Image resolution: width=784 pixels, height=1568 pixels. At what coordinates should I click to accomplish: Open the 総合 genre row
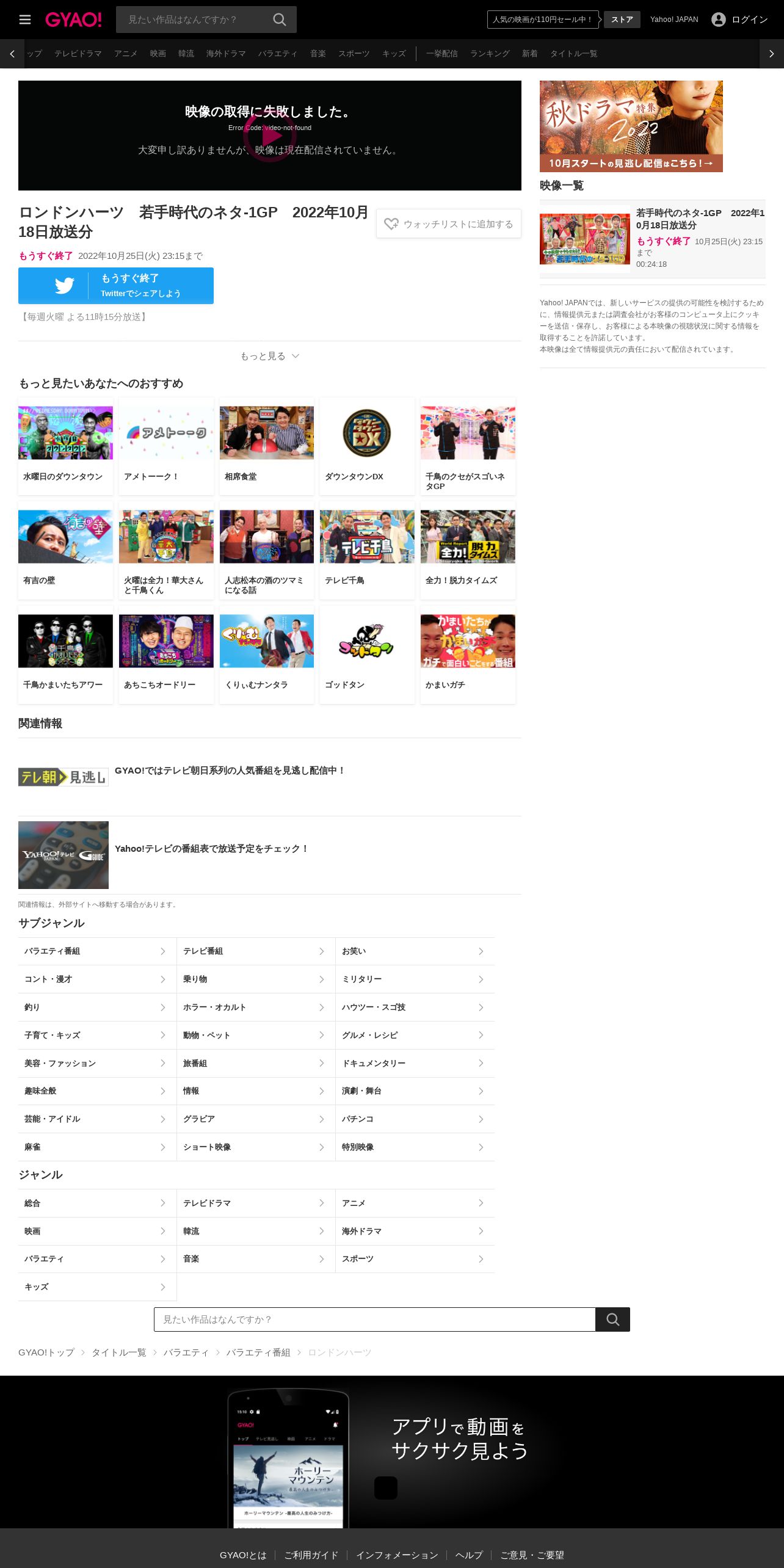[x=97, y=1203]
